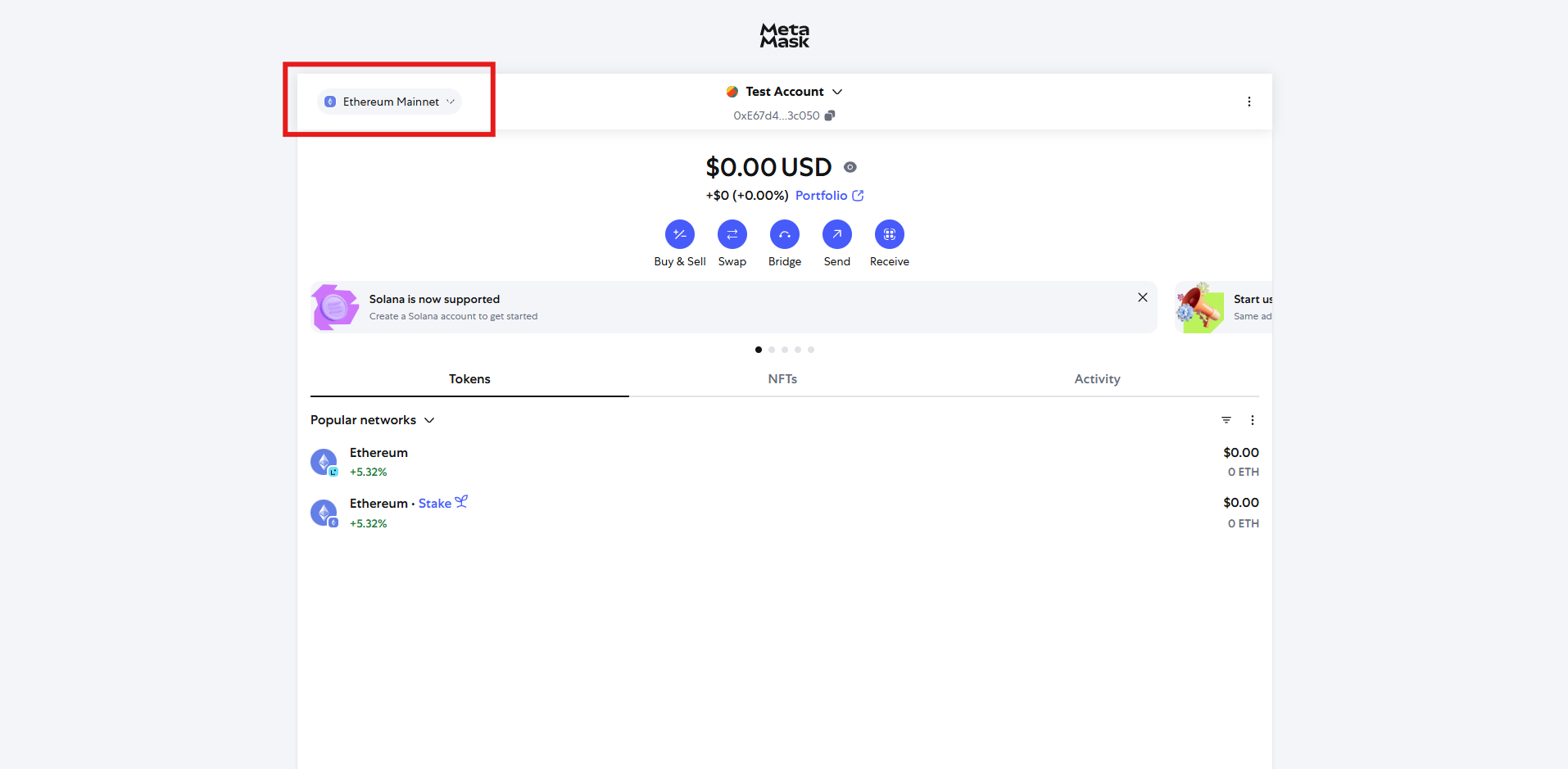Dismiss the Solana supported banner
Viewport: 1568px width, 769px height.
1142,297
